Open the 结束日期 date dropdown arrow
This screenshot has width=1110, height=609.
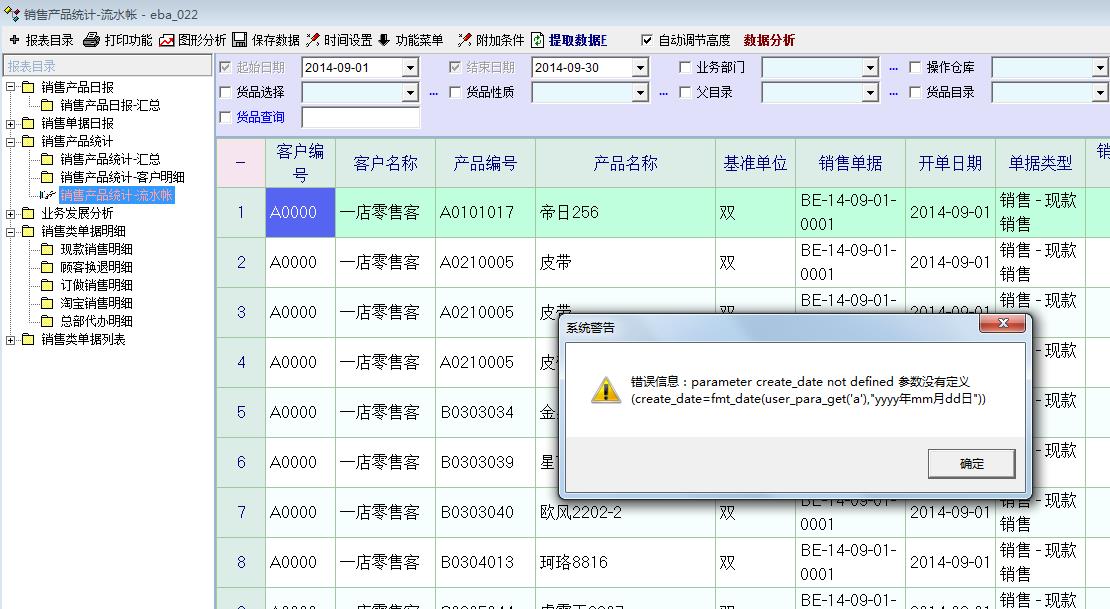[640, 68]
